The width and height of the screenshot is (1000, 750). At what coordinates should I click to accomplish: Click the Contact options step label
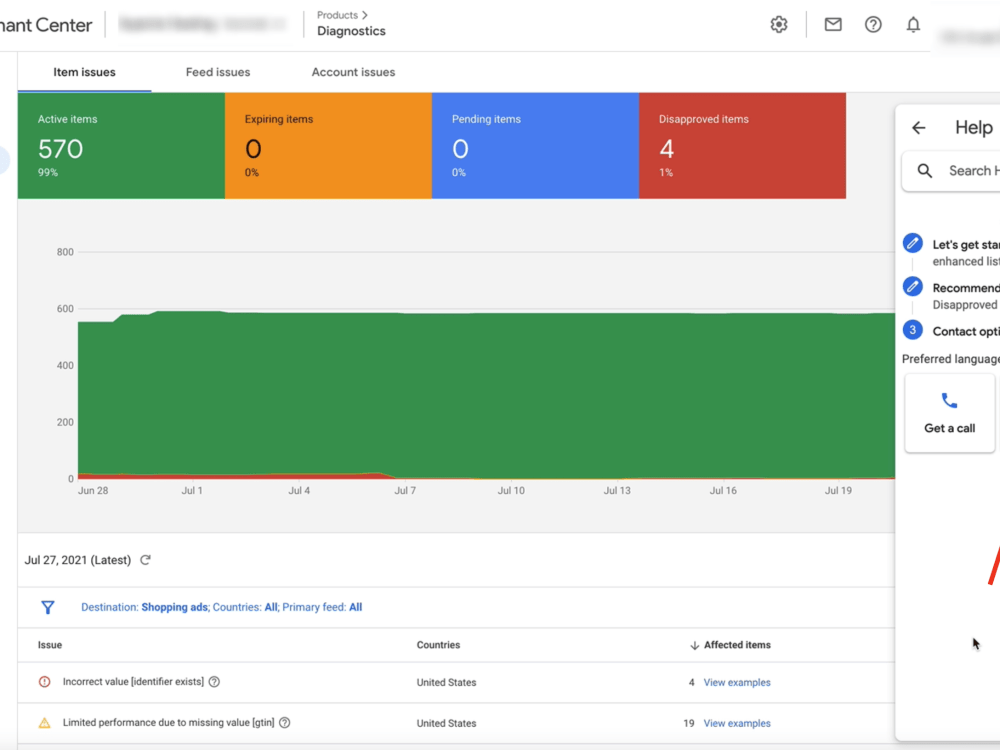pyautogui.click(x=966, y=332)
